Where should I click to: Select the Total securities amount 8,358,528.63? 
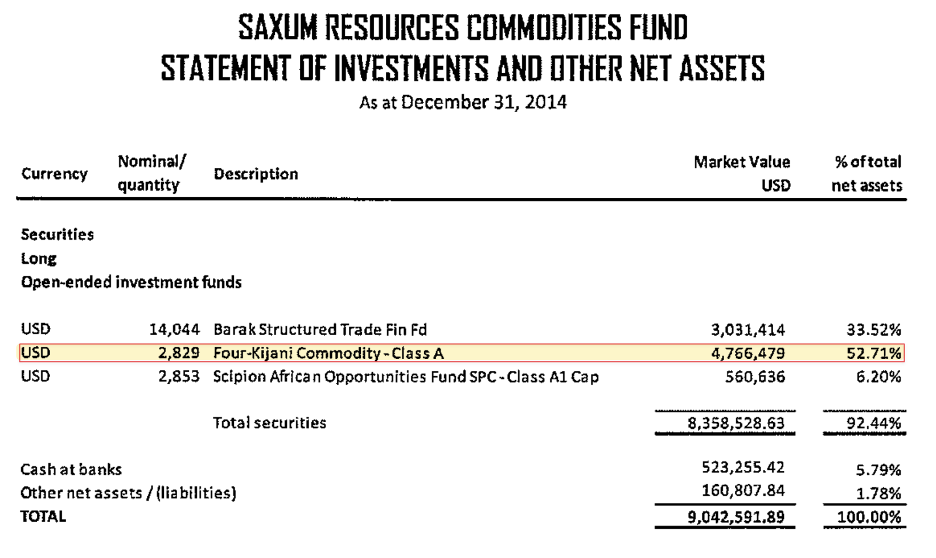pyautogui.click(x=736, y=423)
